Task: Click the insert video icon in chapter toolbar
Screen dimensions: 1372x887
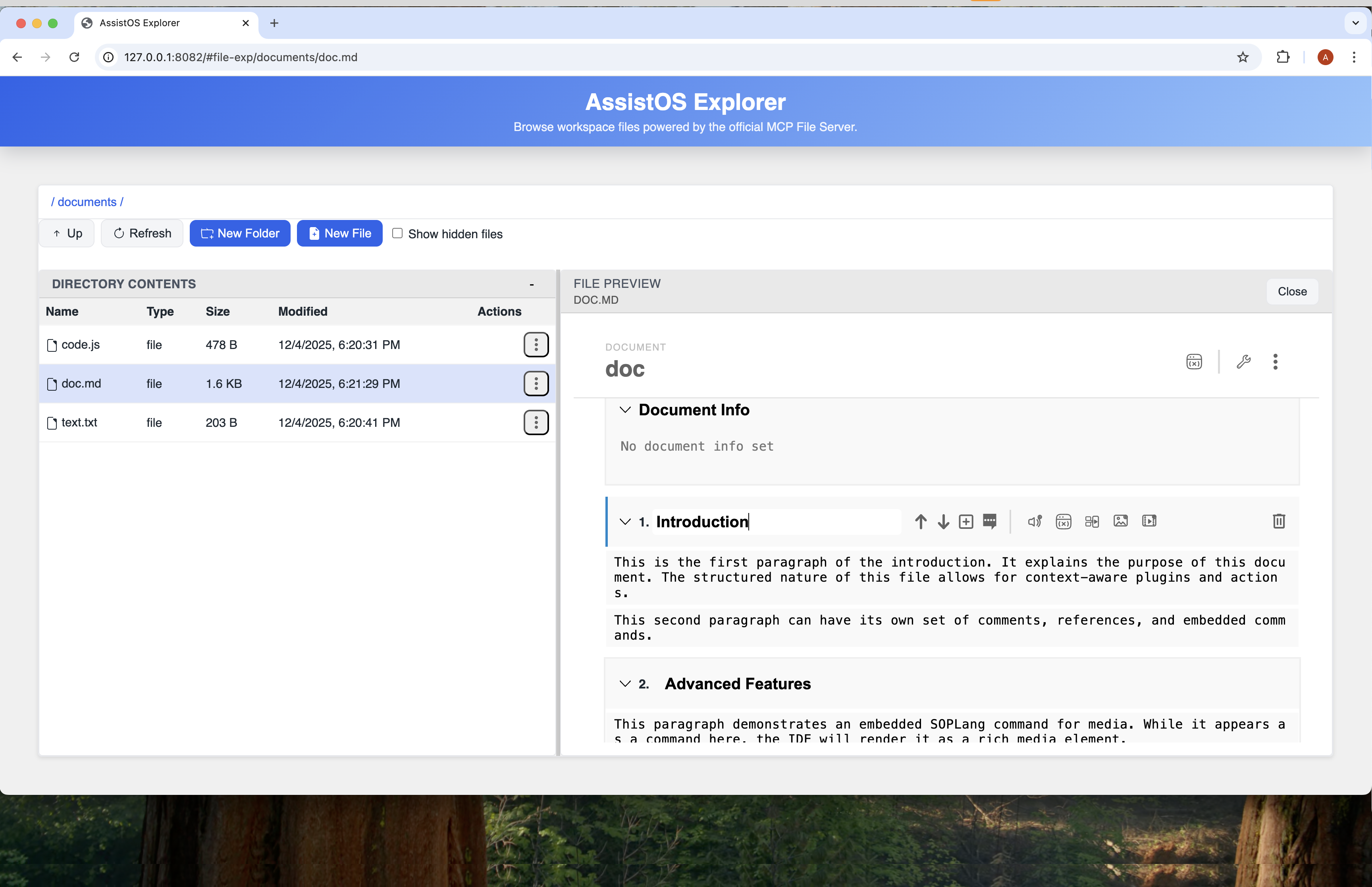Action: [x=1149, y=521]
